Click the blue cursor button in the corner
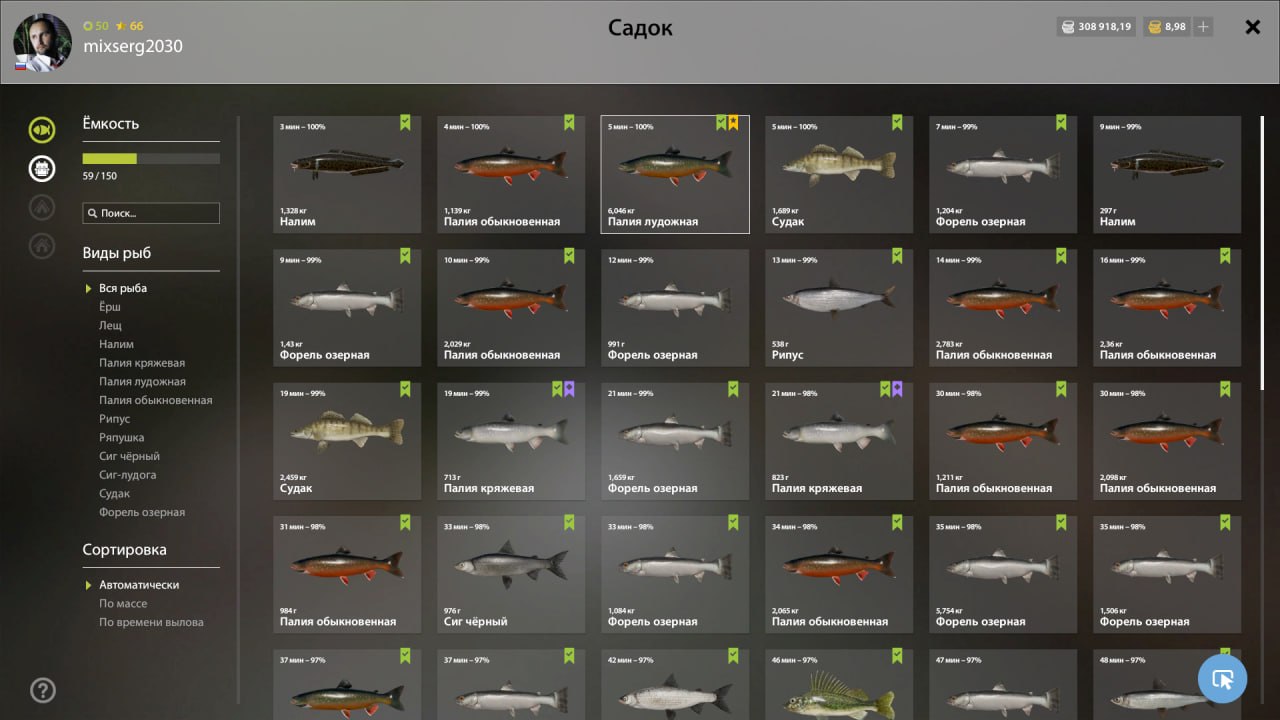Image resolution: width=1280 pixels, height=720 pixels. (x=1222, y=679)
